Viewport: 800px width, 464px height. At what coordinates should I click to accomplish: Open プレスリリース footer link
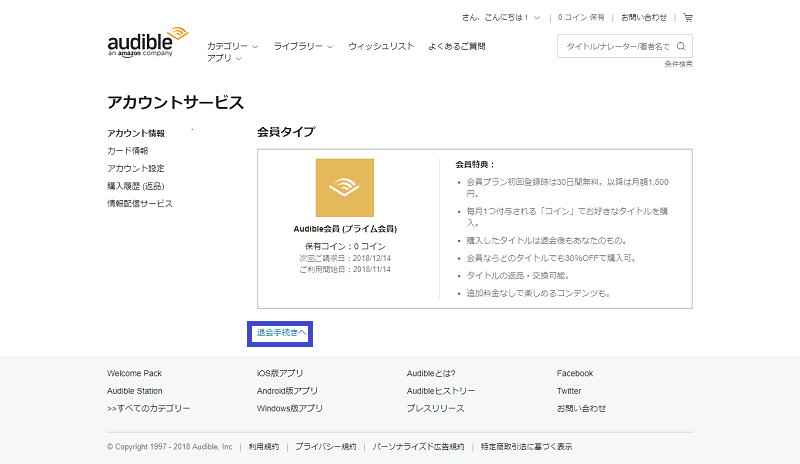pyautogui.click(x=436, y=408)
